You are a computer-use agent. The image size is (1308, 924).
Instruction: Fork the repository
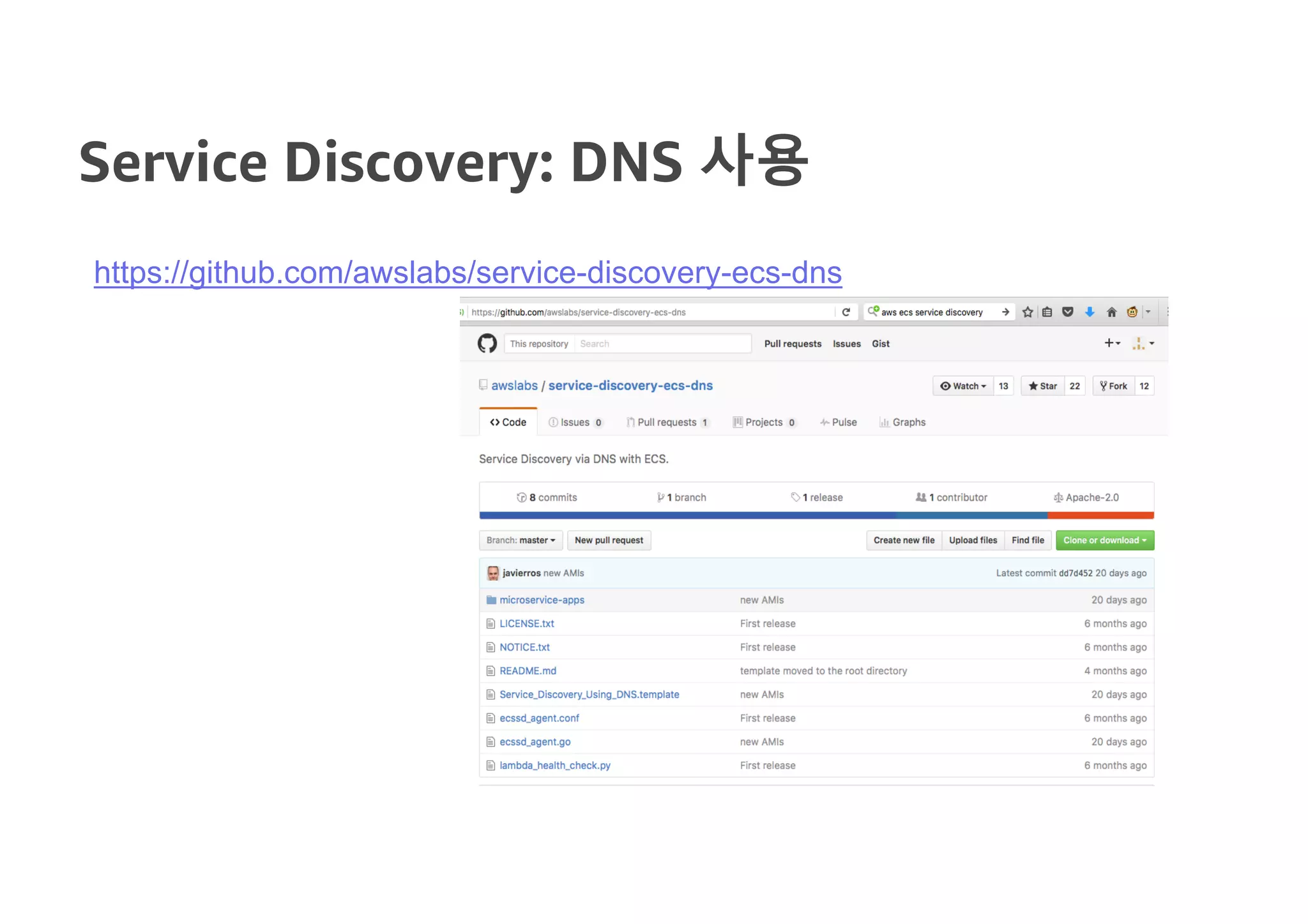[x=1114, y=386]
